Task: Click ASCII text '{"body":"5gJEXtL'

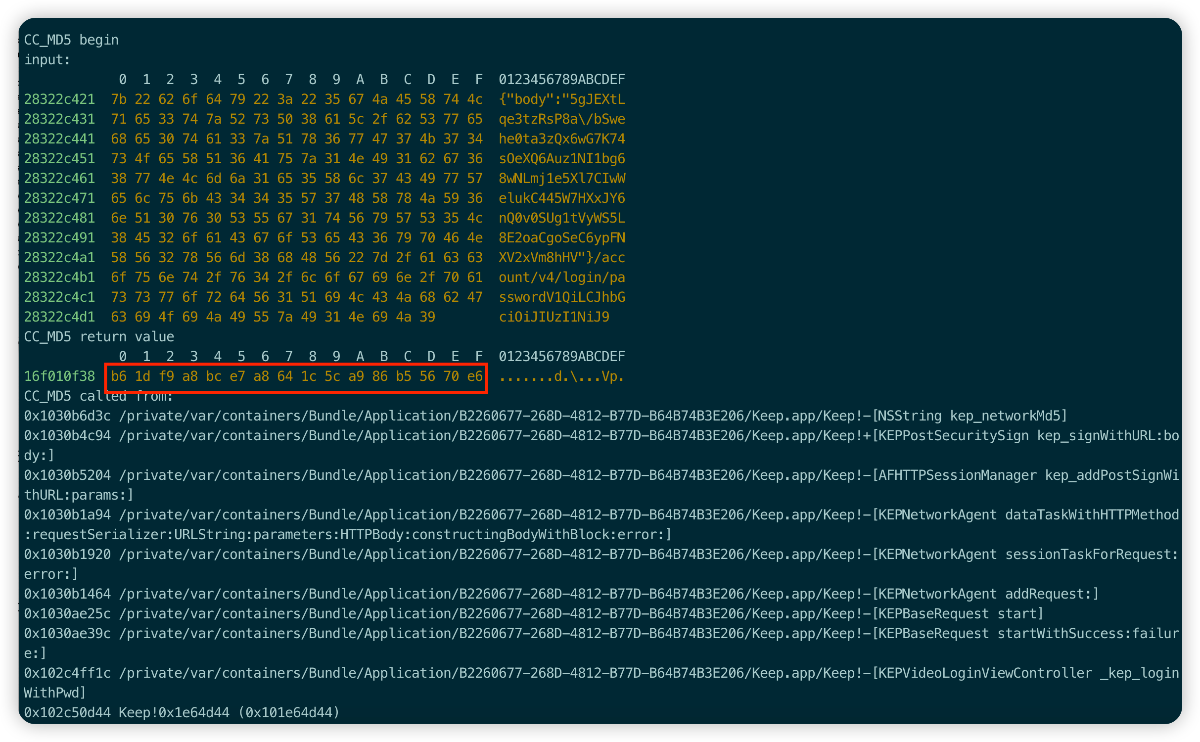Action: pyautogui.click(x=562, y=99)
